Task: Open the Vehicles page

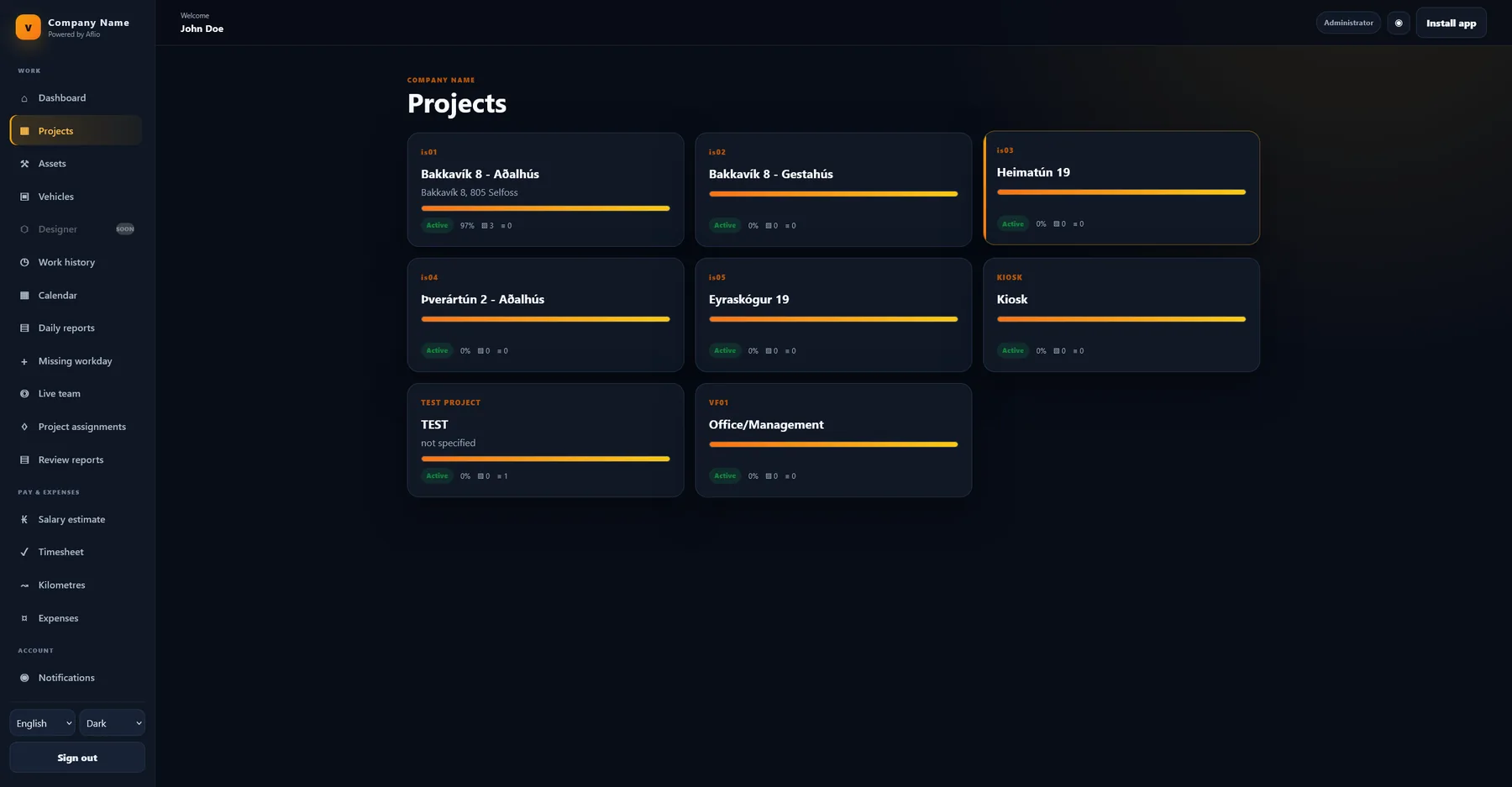Action: (x=76, y=197)
